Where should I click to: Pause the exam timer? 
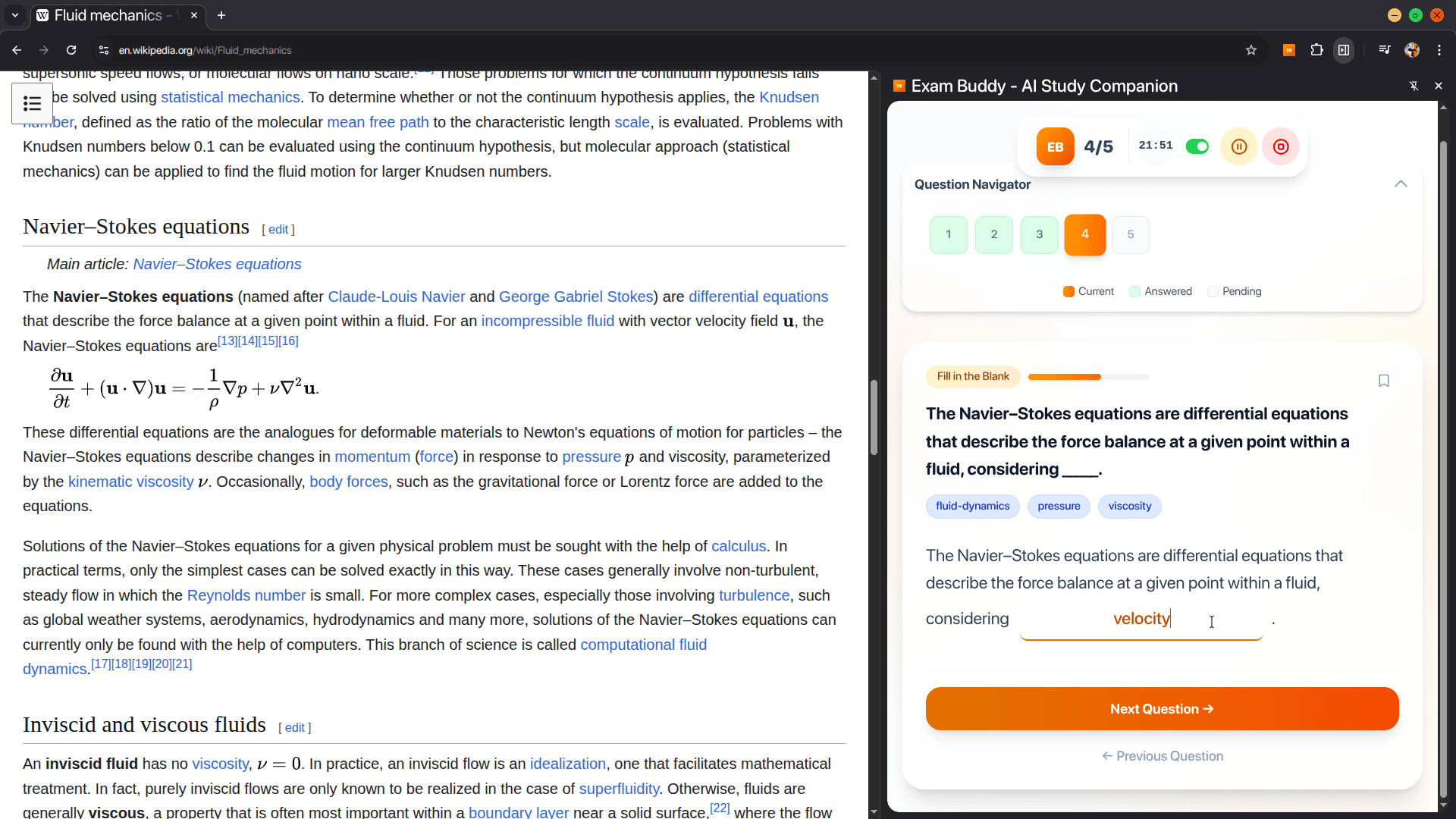[x=1239, y=147]
